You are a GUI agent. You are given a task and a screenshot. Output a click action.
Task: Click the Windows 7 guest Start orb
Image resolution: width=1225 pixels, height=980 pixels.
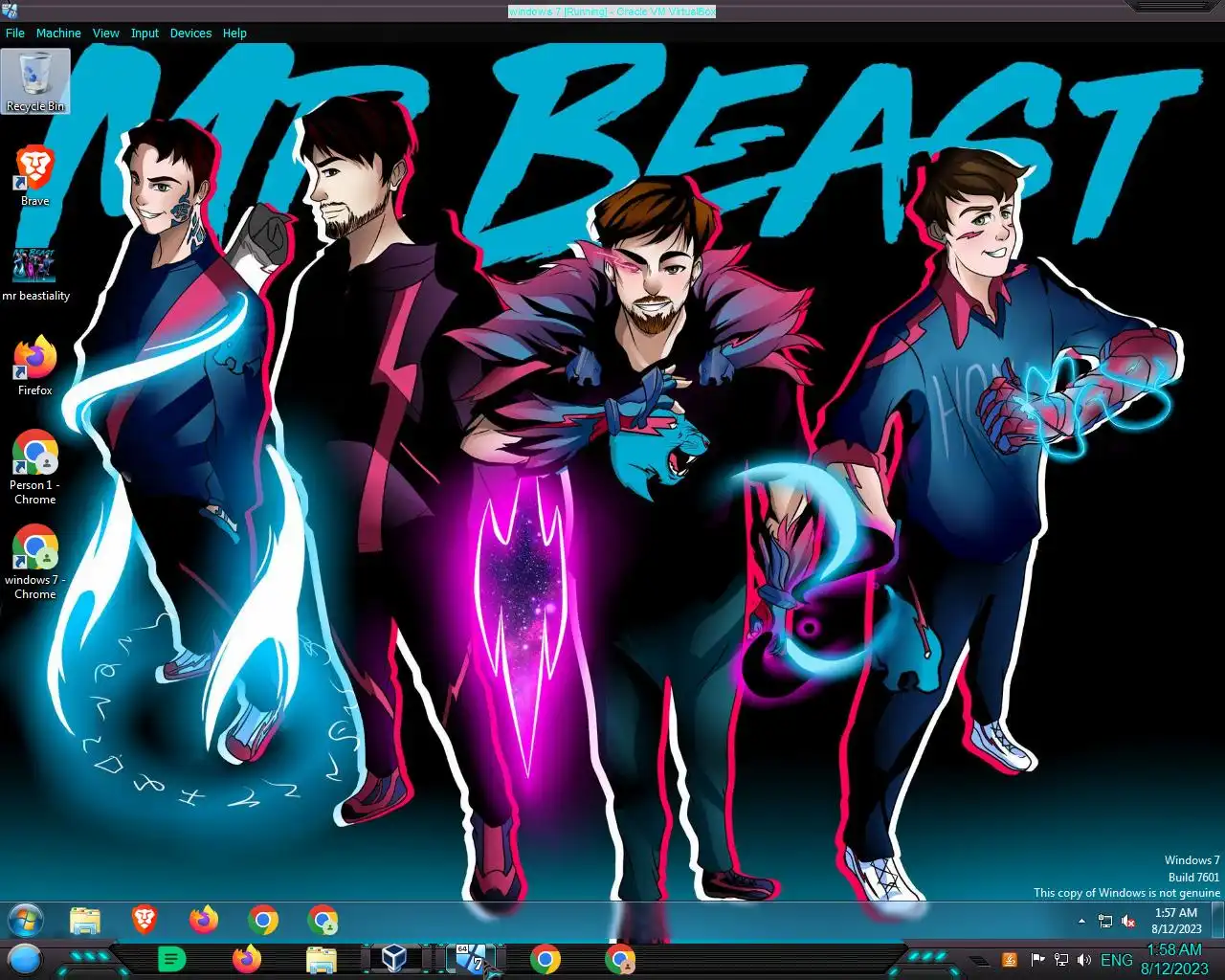(26, 921)
